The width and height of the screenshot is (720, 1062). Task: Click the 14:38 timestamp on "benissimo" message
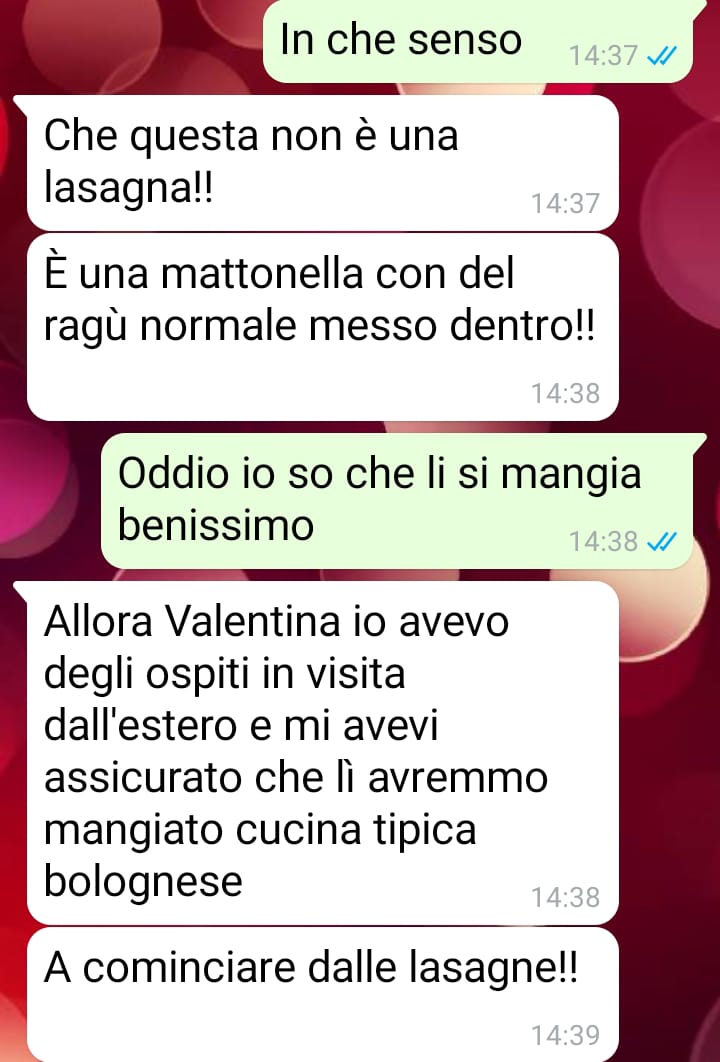pos(603,542)
